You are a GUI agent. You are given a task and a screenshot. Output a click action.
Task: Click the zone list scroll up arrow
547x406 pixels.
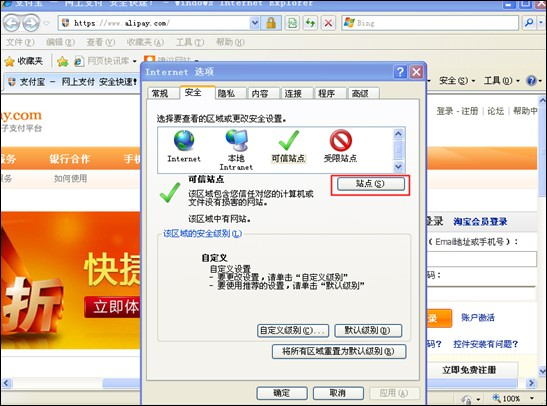(398, 134)
